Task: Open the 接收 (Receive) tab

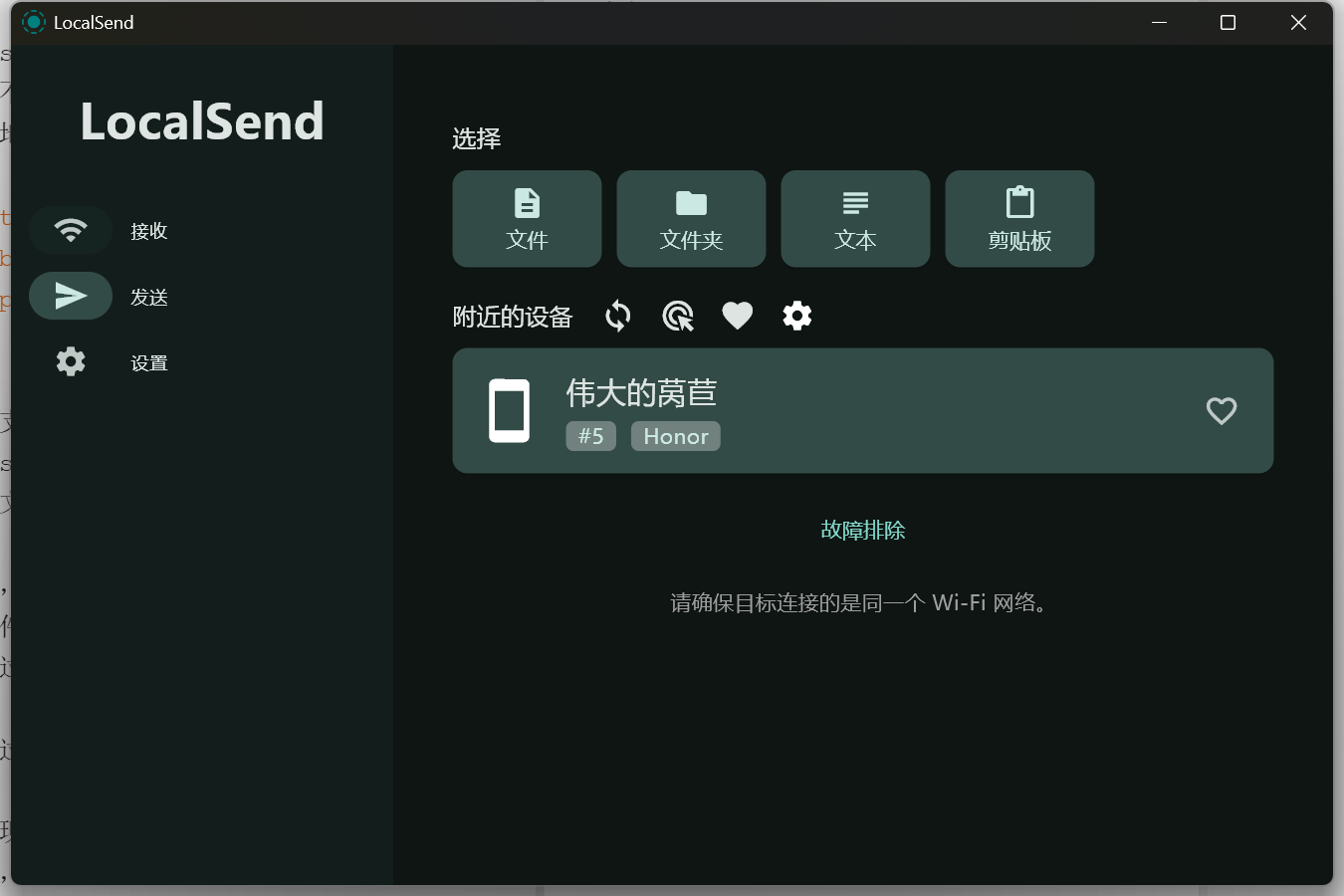Action: tap(100, 231)
